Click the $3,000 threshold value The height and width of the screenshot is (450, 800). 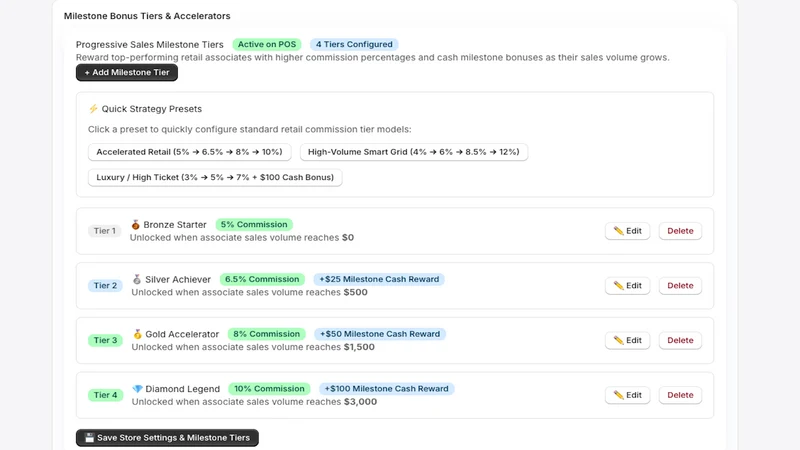click(360, 402)
